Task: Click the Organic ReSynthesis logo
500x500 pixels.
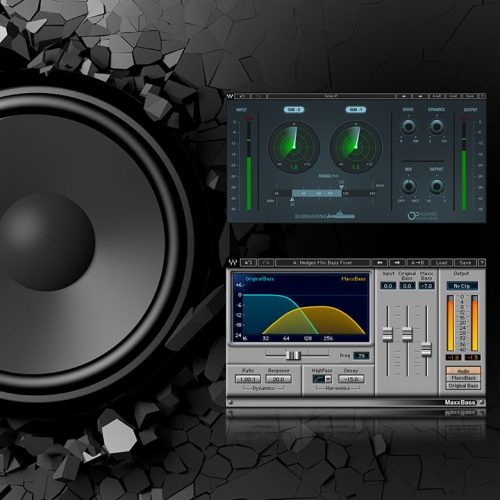Action: click(x=423, y=216)
